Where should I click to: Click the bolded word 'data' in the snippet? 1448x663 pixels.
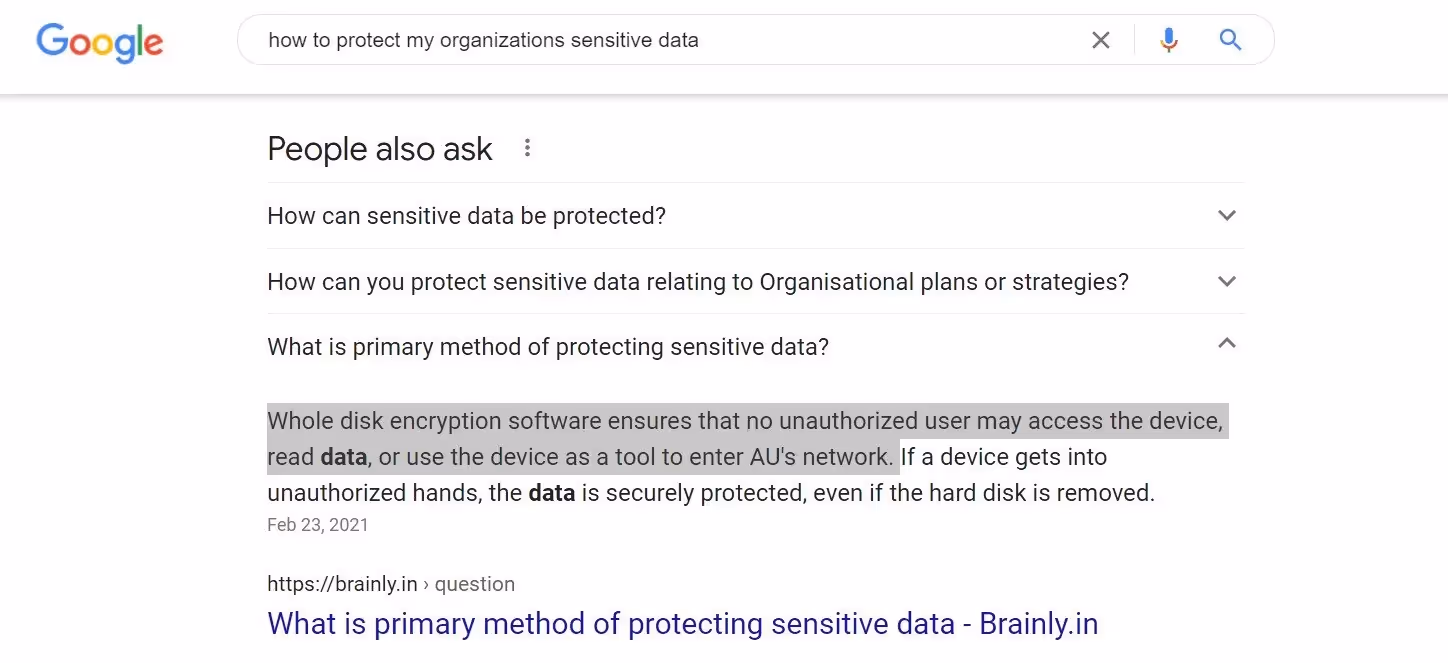pos(343,456)
